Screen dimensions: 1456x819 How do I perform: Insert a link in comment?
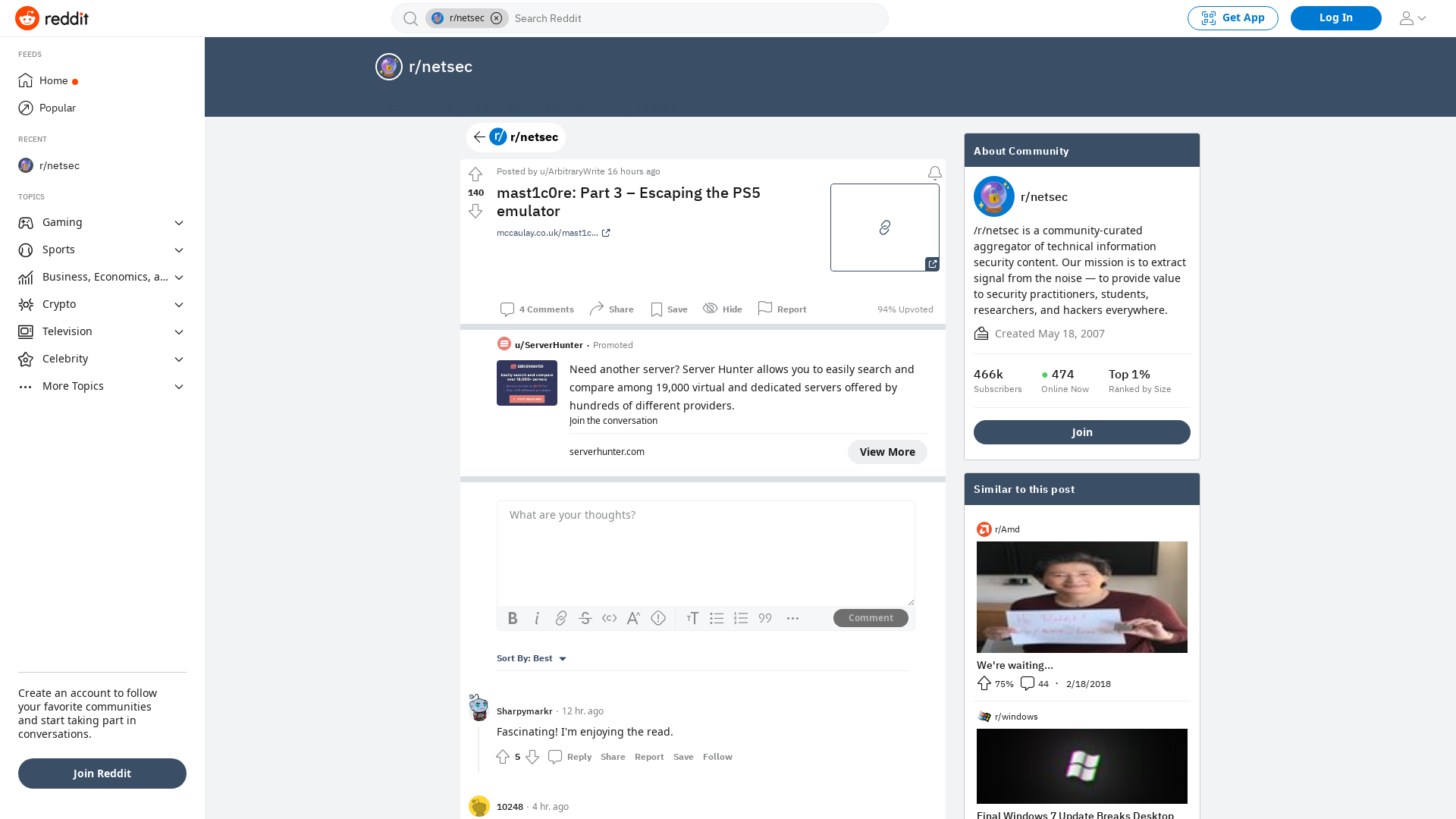[561, 619]
